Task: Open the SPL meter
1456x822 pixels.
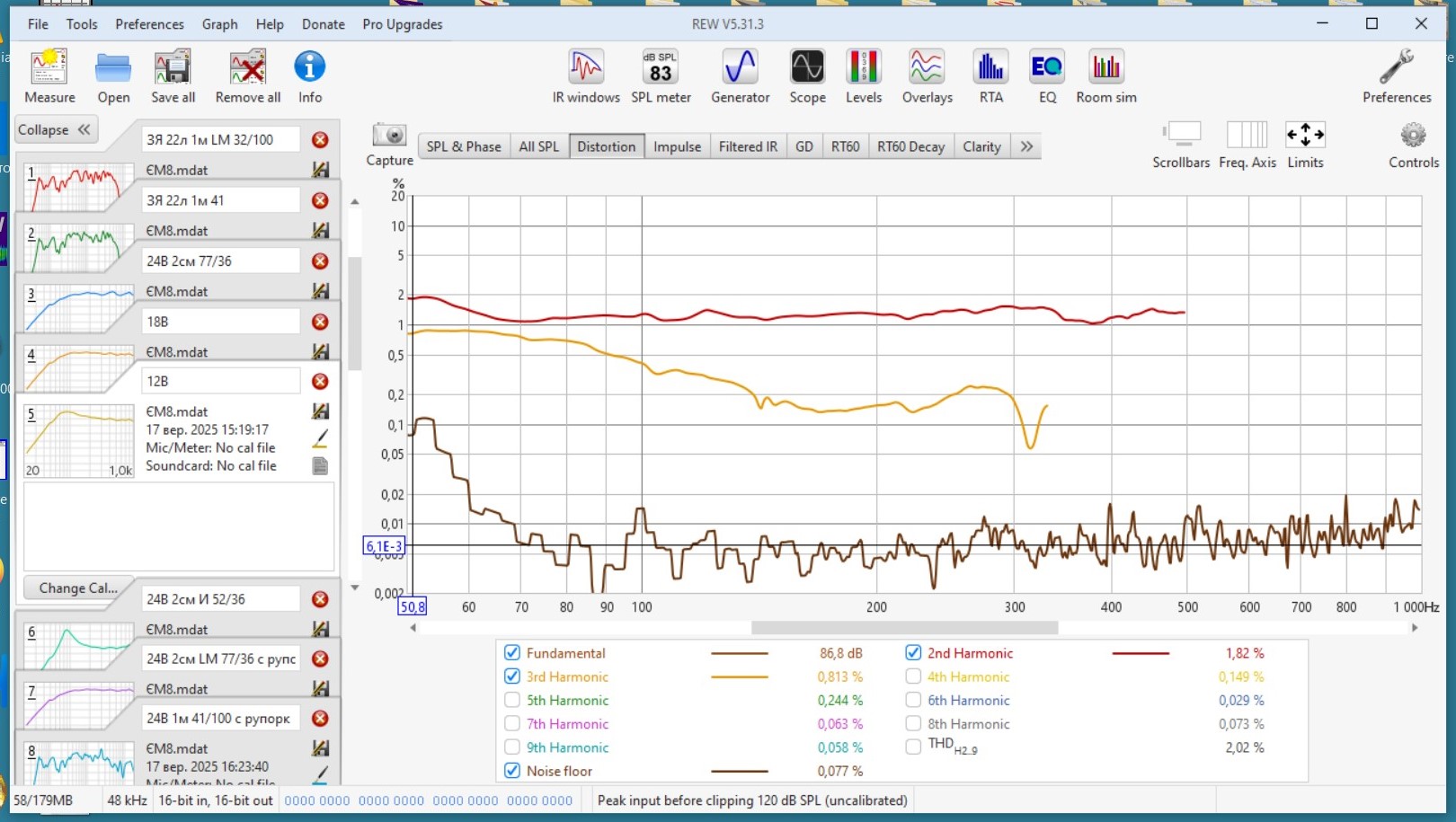Action: pyautogui.click(x=661, y=76)
